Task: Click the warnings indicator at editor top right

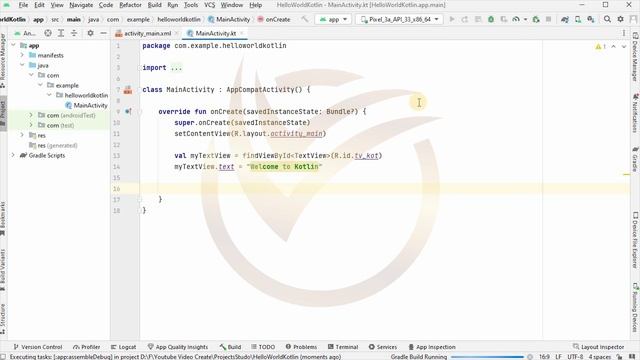Action: pos(600,47)
